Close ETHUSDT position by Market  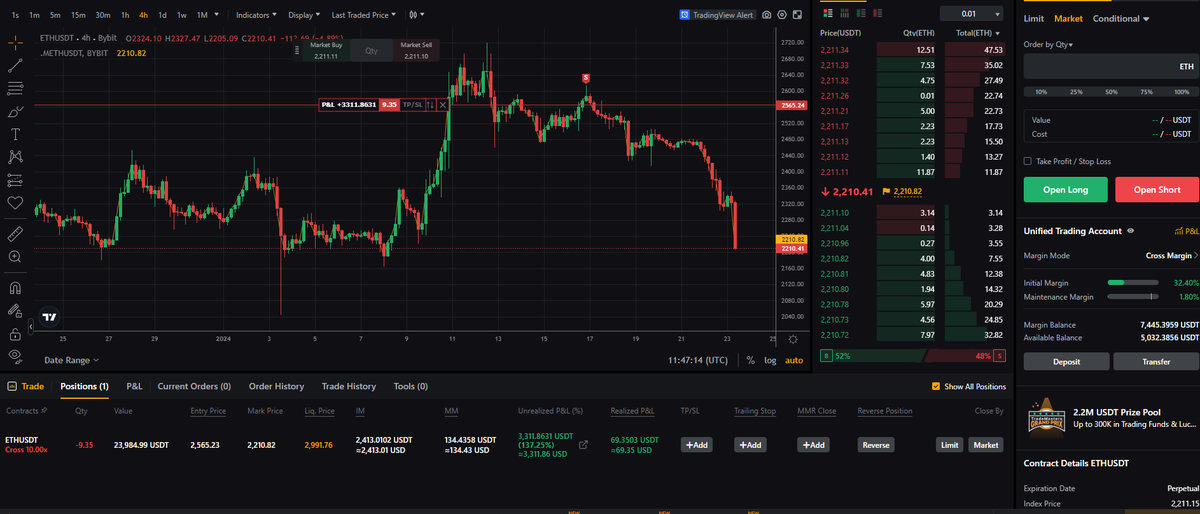coord(986,444)
